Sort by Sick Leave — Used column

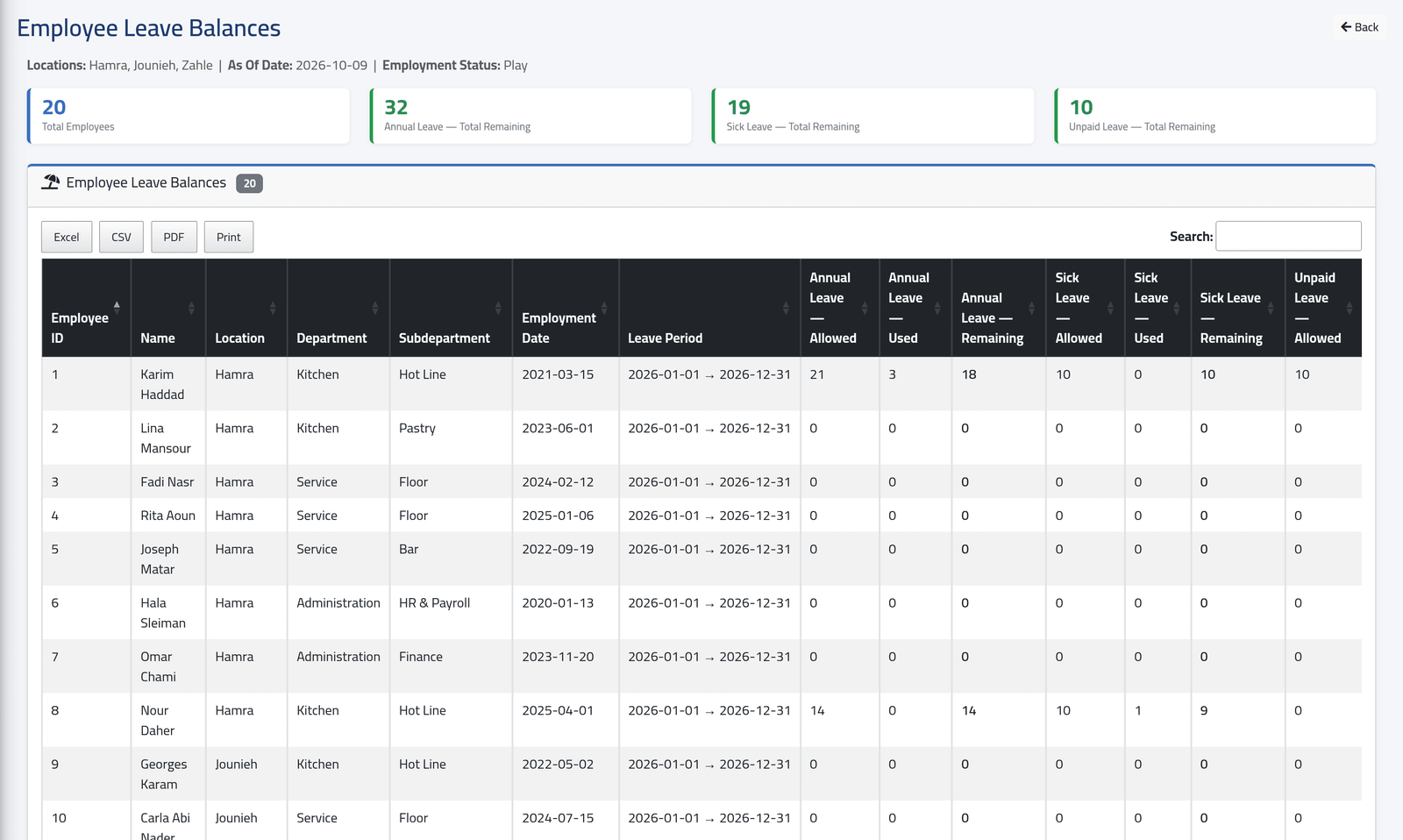point(1157,308)
